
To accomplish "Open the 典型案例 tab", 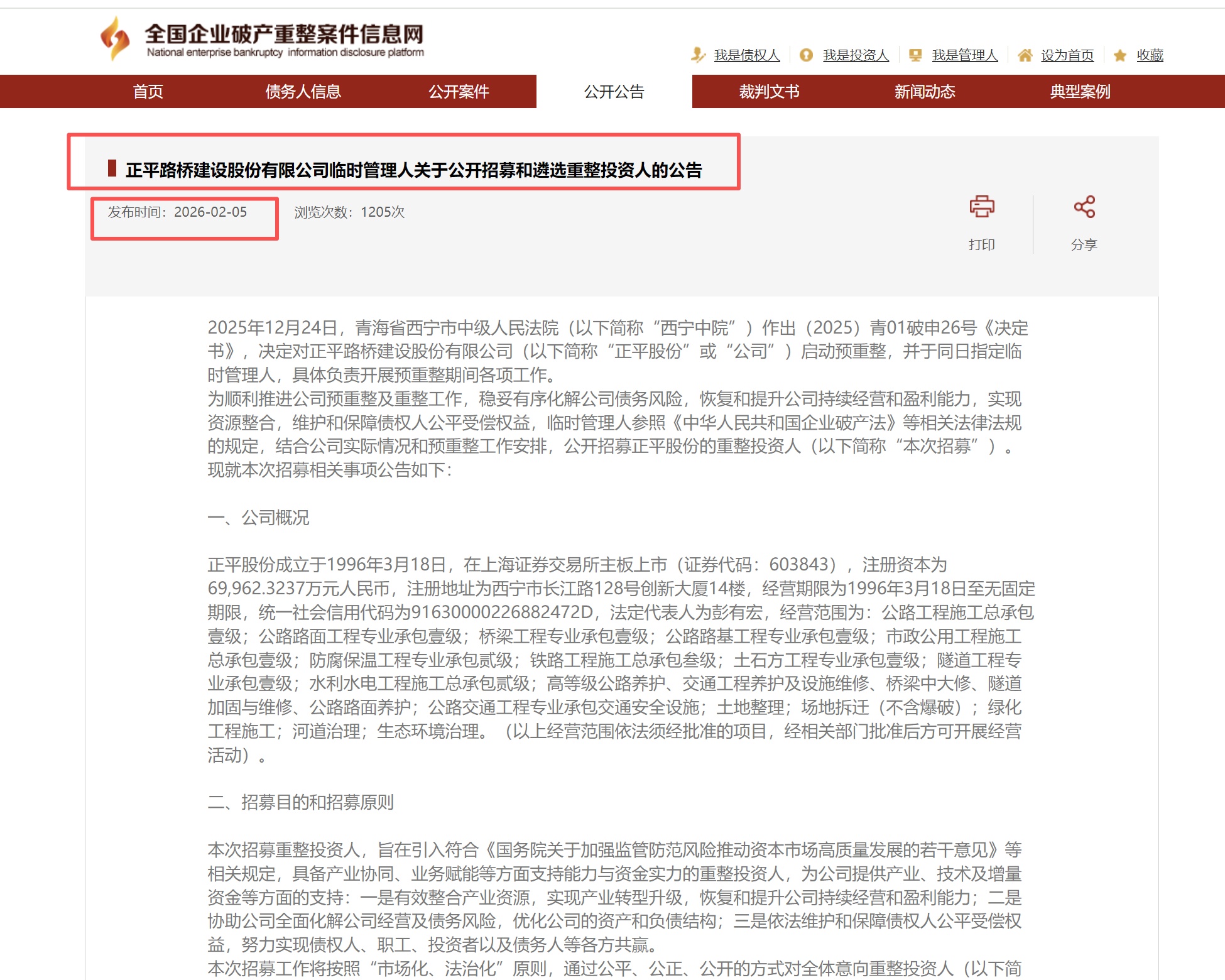I will [1080, 92].
